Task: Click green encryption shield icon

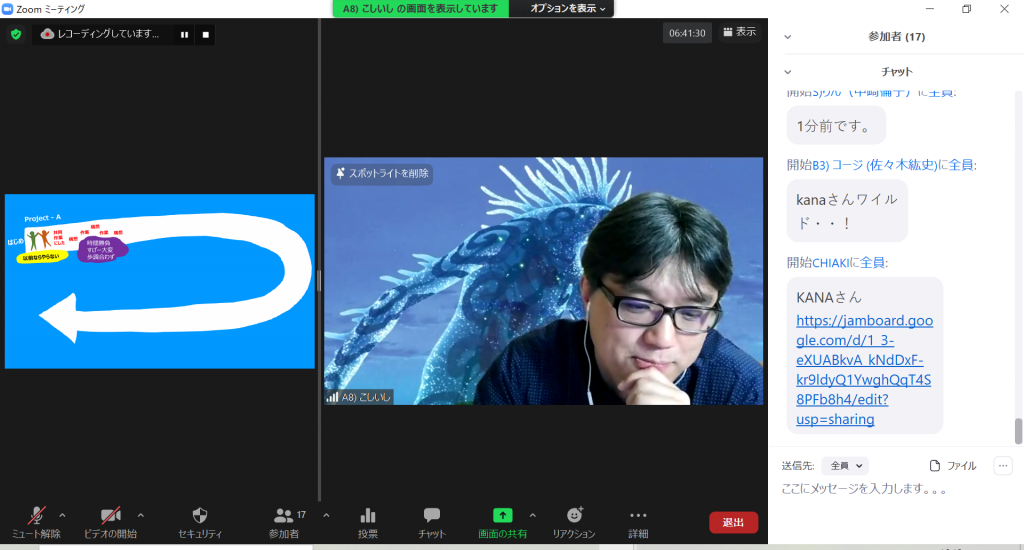Action: pyautogui.click(x=16, y=34)
